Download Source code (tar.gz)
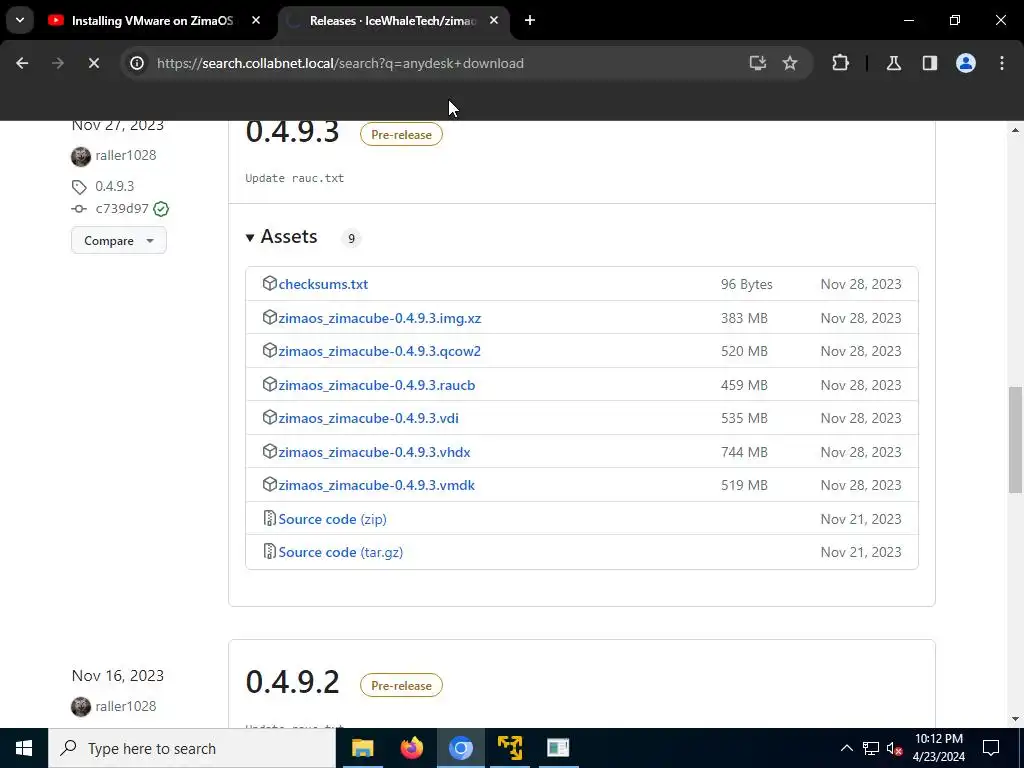1024x768 pixels. tap(340, 552)
